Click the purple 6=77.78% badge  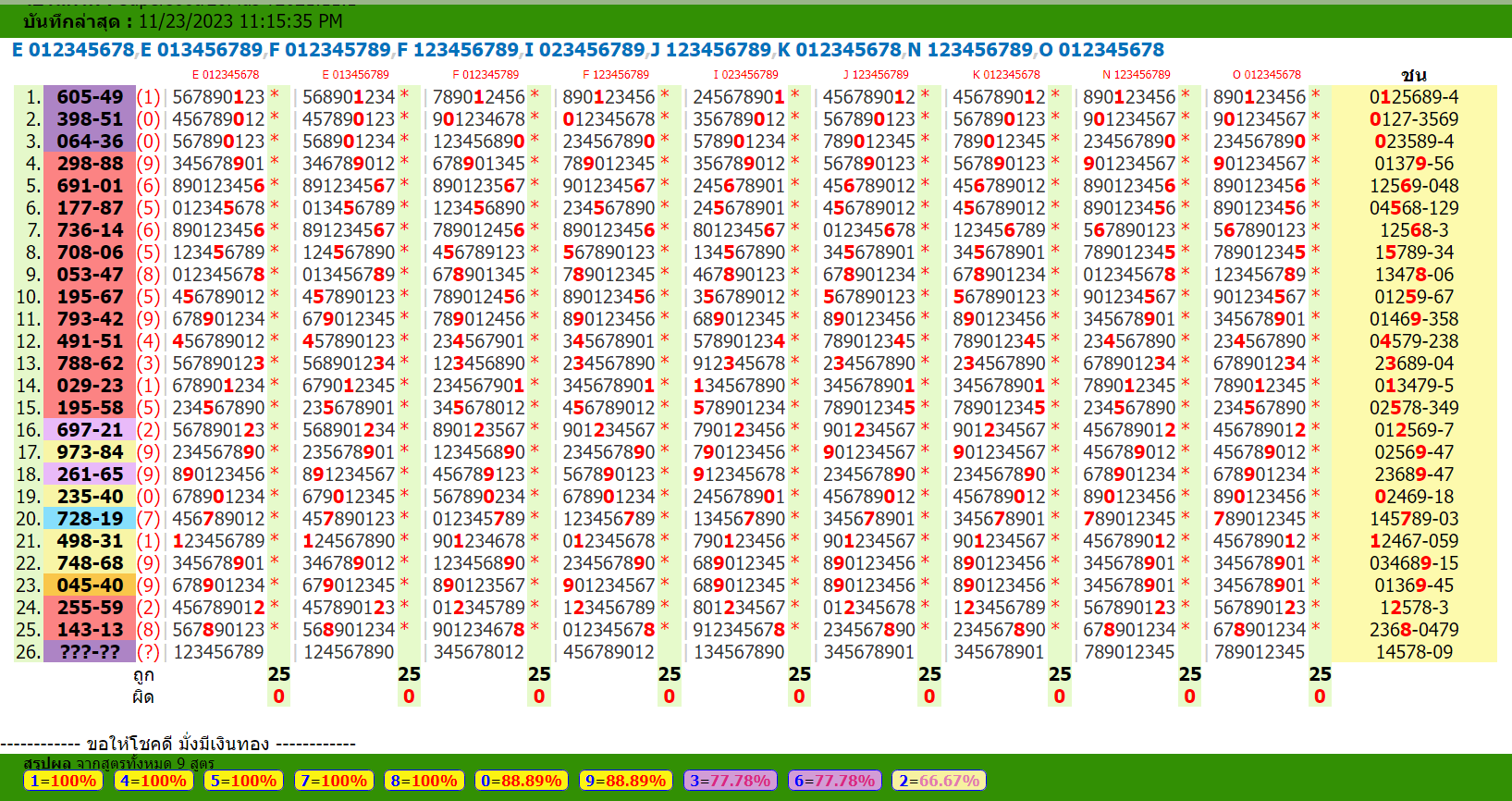click(x=835, y=781)
